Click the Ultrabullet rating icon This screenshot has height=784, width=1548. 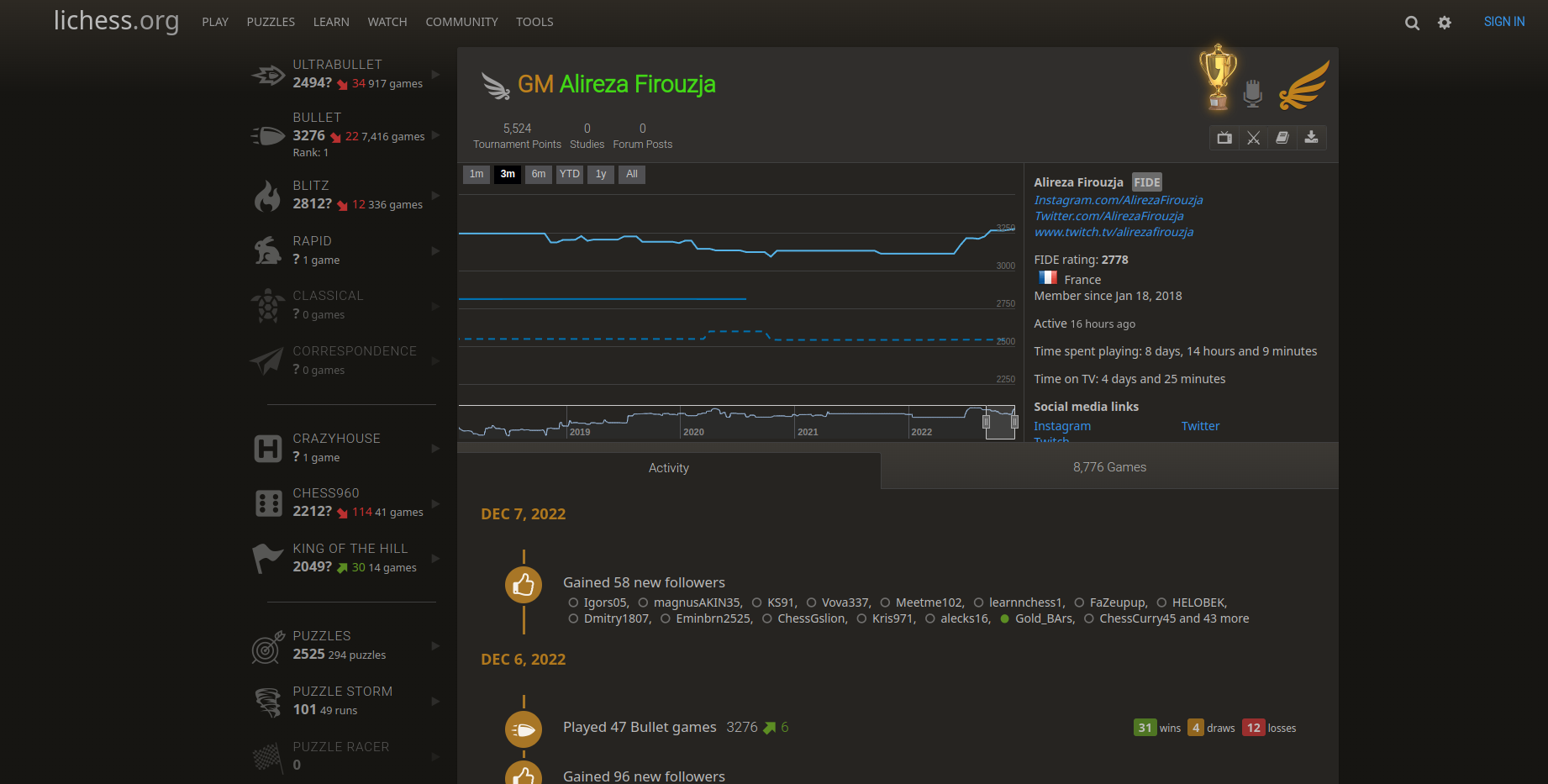click(x=268, y=75)
